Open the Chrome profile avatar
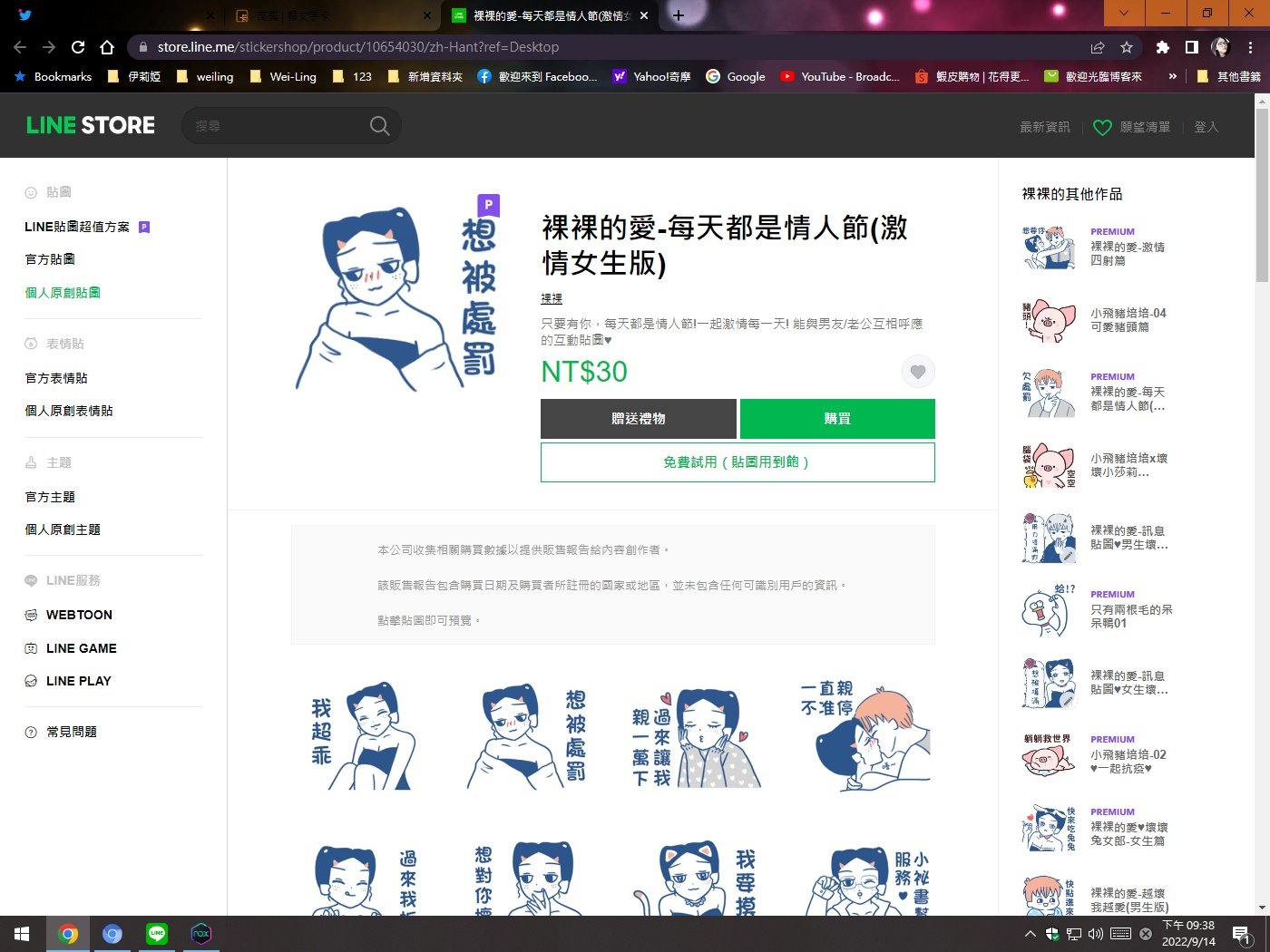 (x=1221, y=47)
